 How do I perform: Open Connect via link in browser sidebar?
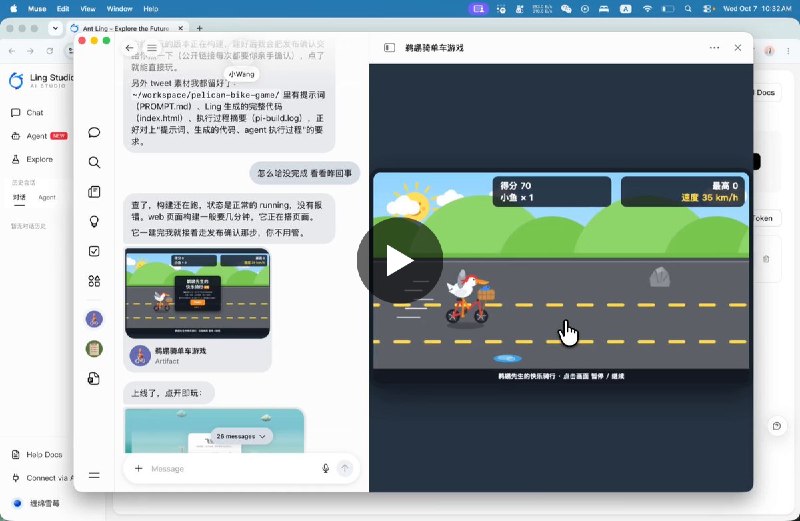point(41,478)
